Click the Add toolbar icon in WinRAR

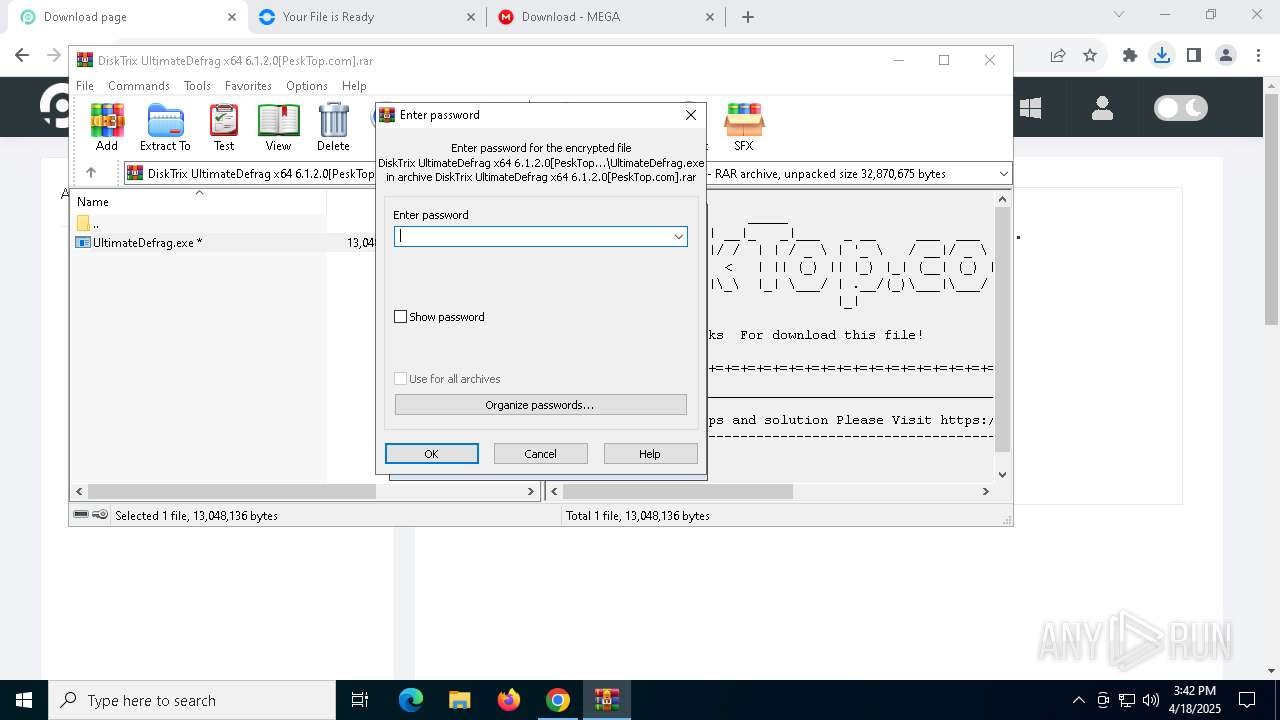107,127
